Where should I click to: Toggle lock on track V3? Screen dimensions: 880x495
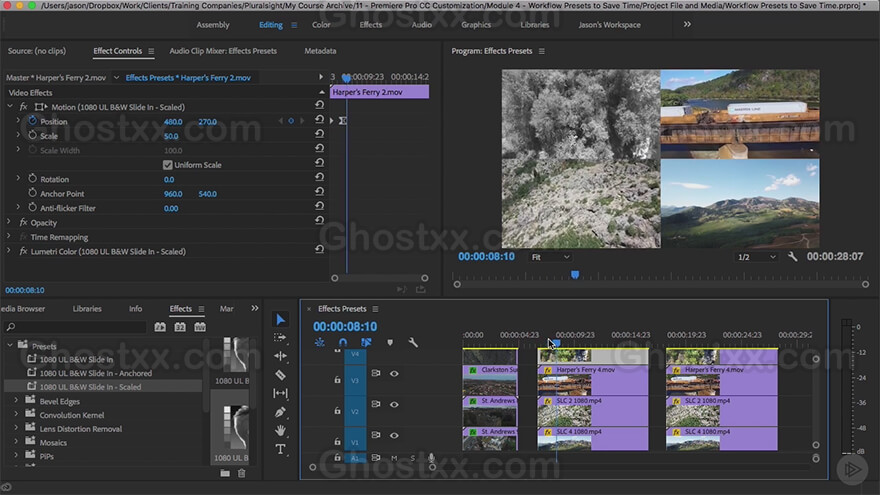pyautogui.click(x=337, y=380)
